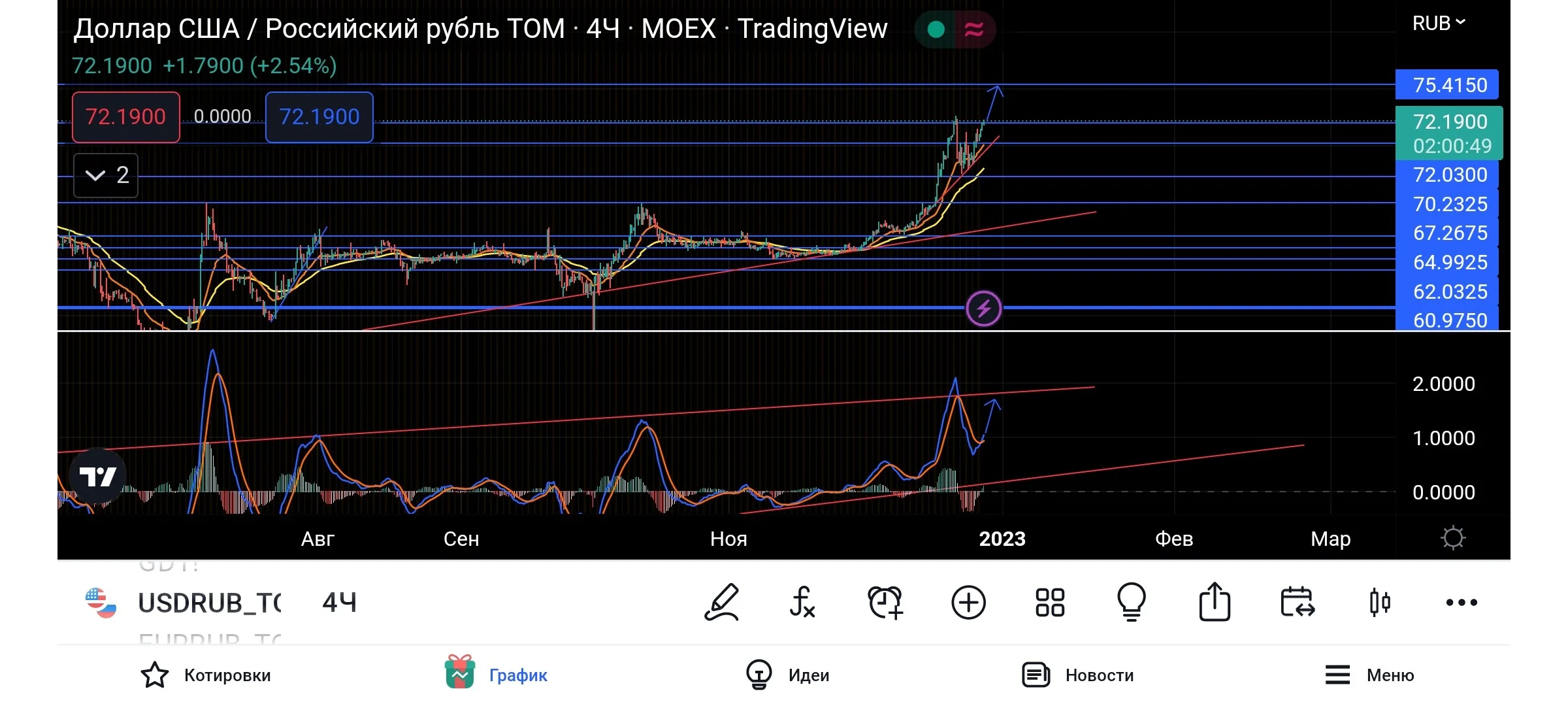Tap the Авг label on time axis
Screen dimensions: 1568x706
tap(318, 539)
